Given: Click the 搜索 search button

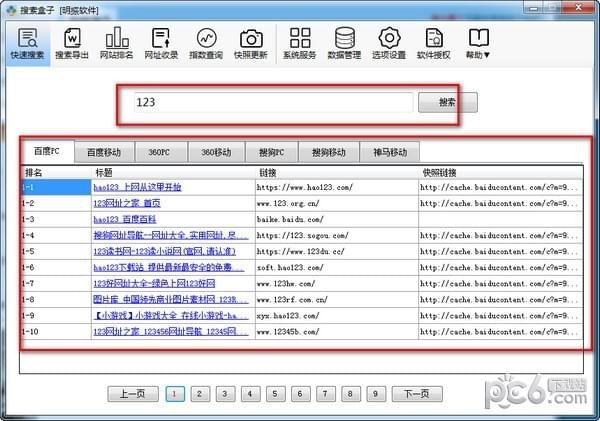Looking at the screenshot, I should [x=448, y=102].
